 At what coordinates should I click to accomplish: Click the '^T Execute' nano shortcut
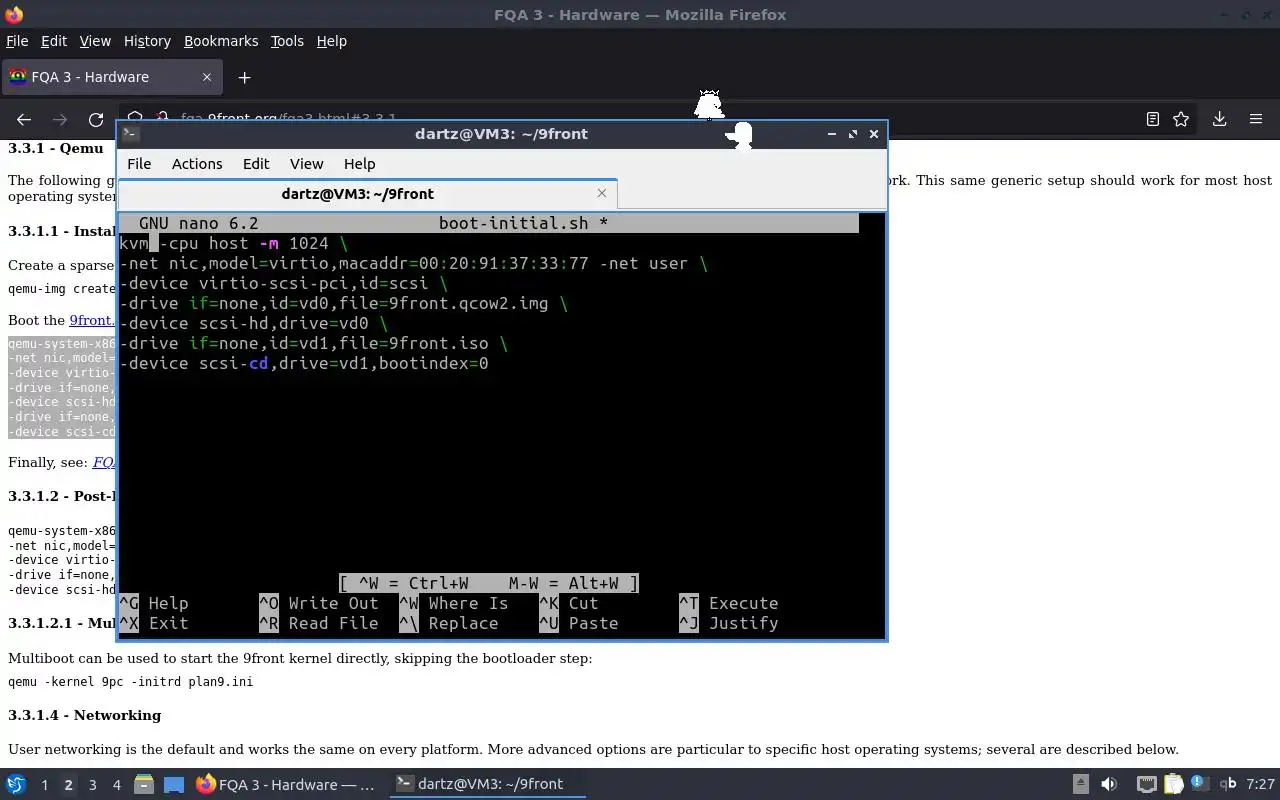click(729, 603)
